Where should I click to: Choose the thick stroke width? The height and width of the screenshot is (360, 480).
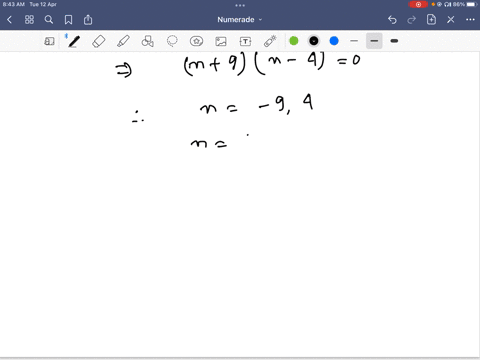point(394,41)
